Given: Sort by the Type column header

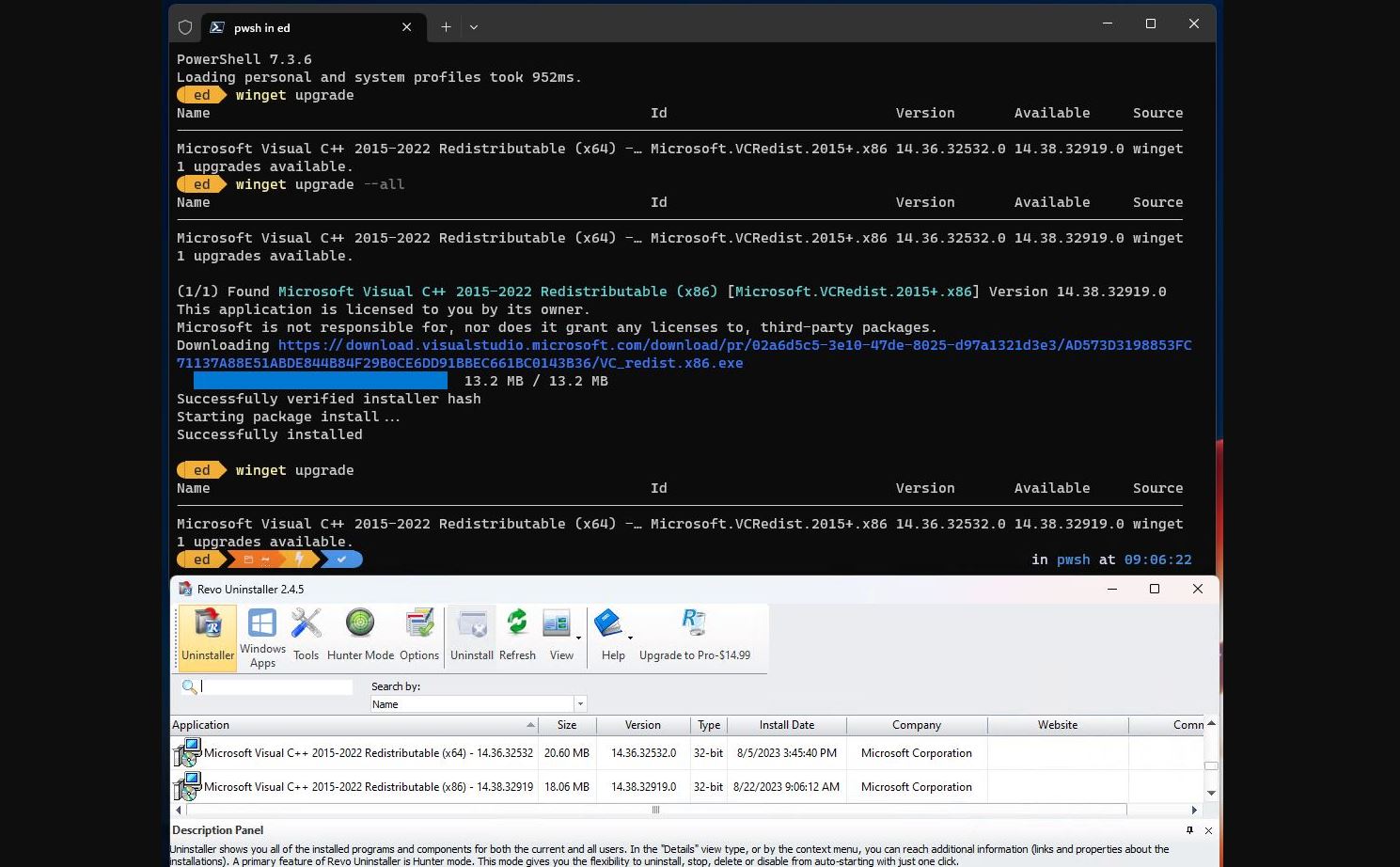Looking at the screenshot, I should (709, 725).
